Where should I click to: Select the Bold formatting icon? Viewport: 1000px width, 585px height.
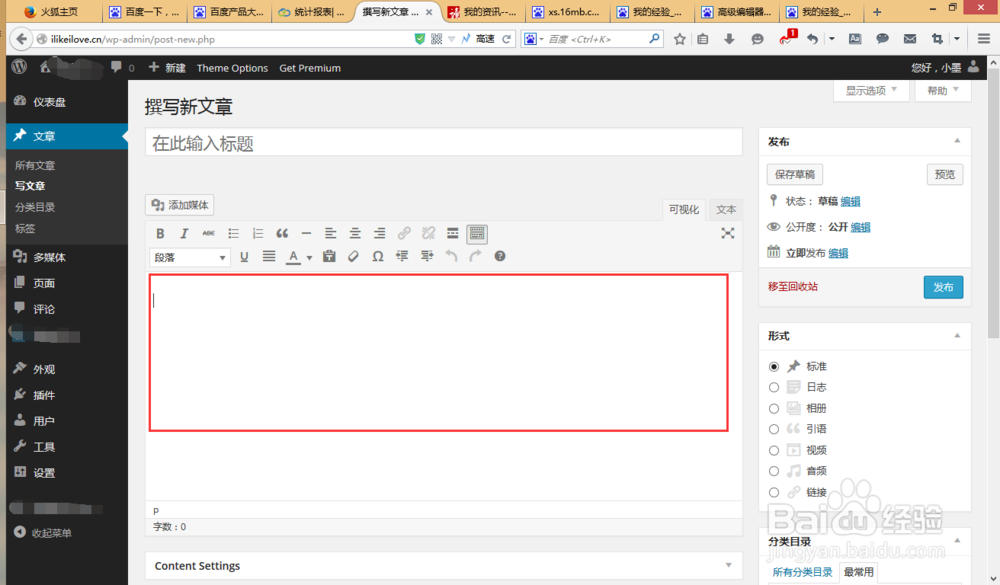point(160,233)
